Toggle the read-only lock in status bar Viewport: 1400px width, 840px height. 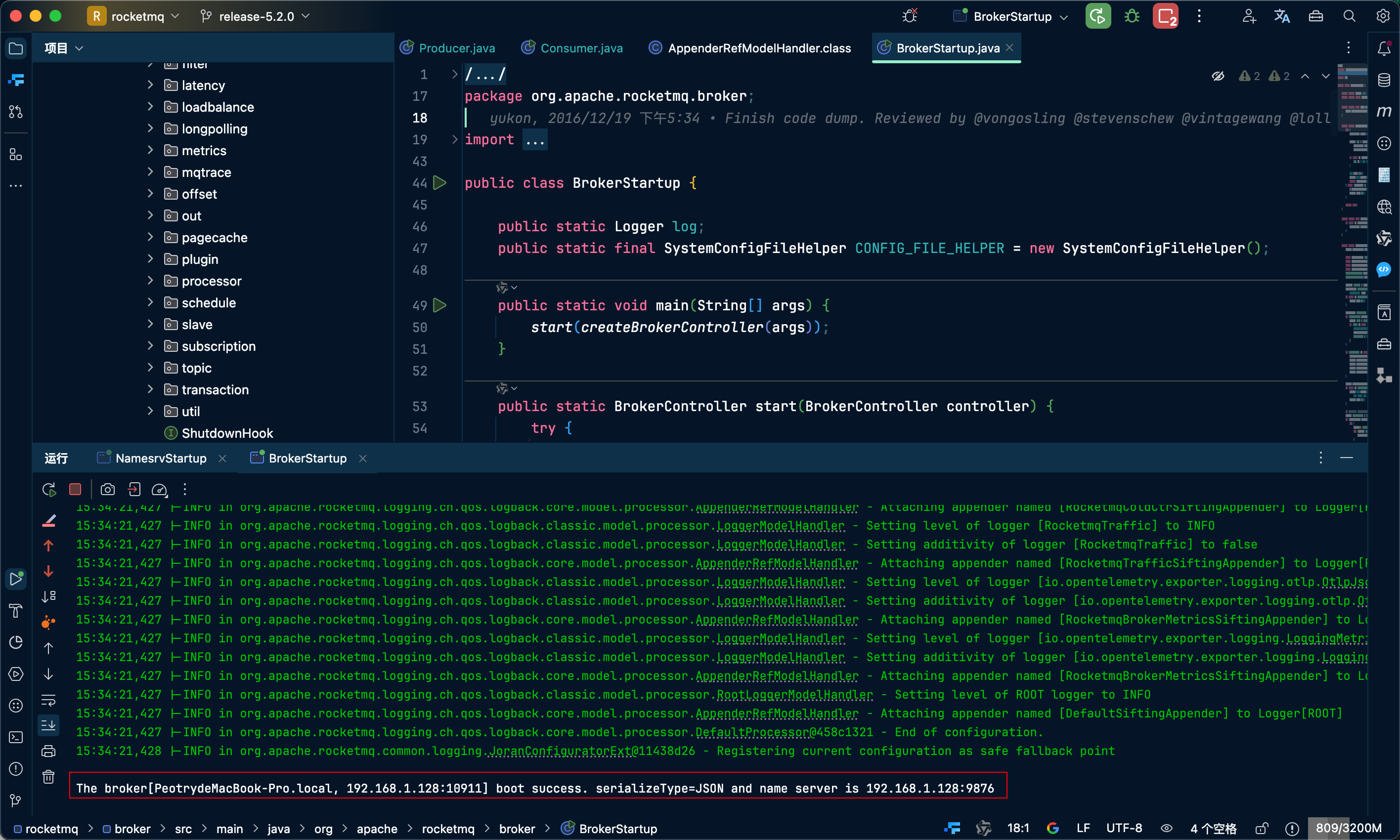[x=1261, y=829]
